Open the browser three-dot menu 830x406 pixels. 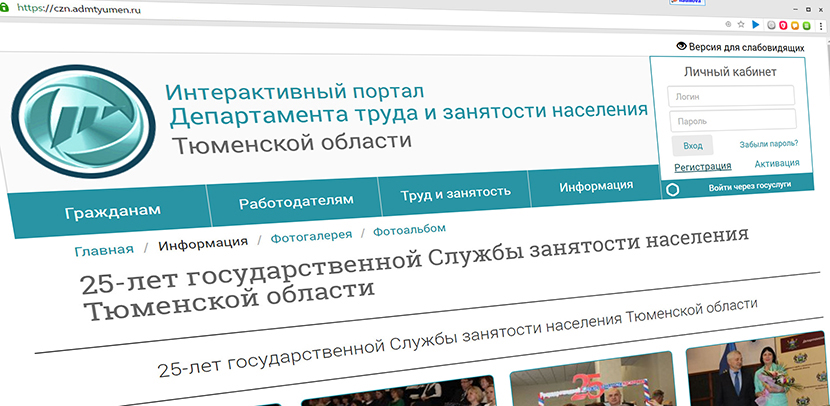click(x=821, y=25)
